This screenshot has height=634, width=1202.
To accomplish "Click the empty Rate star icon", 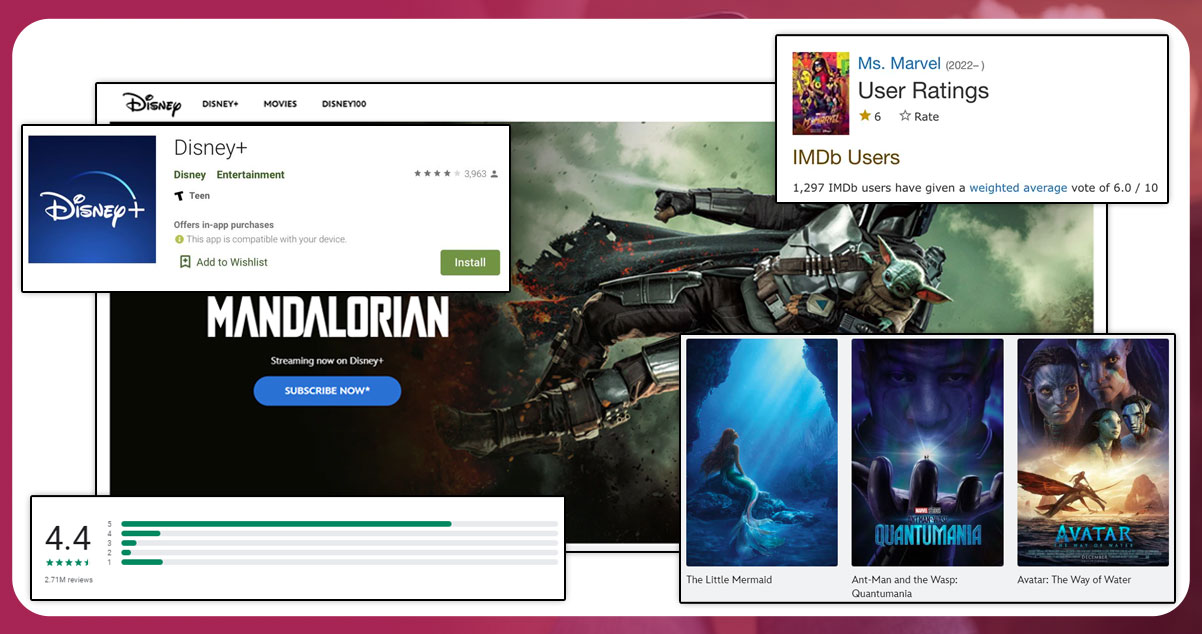I will pyautogui.click(x=905, y=116).
